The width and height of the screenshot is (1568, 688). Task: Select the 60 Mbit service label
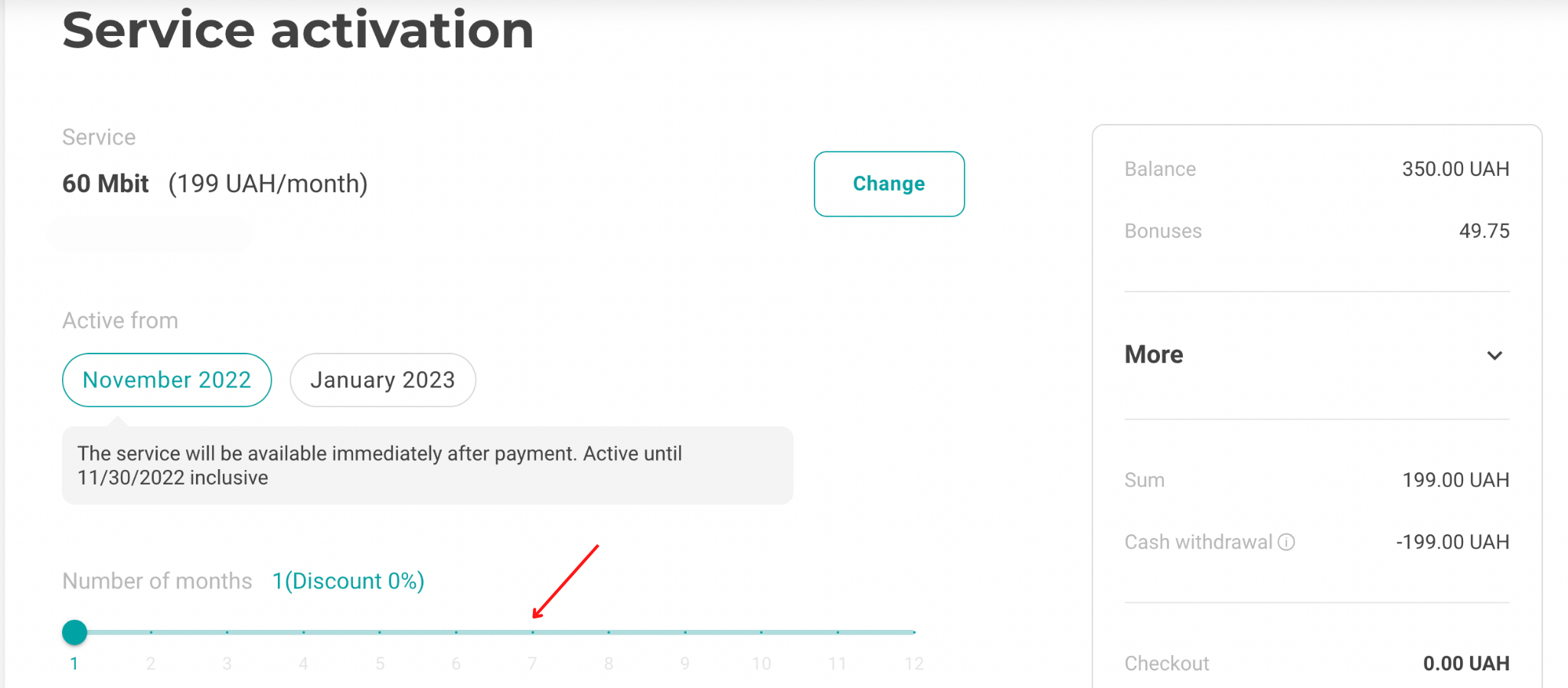pos(106,184)
